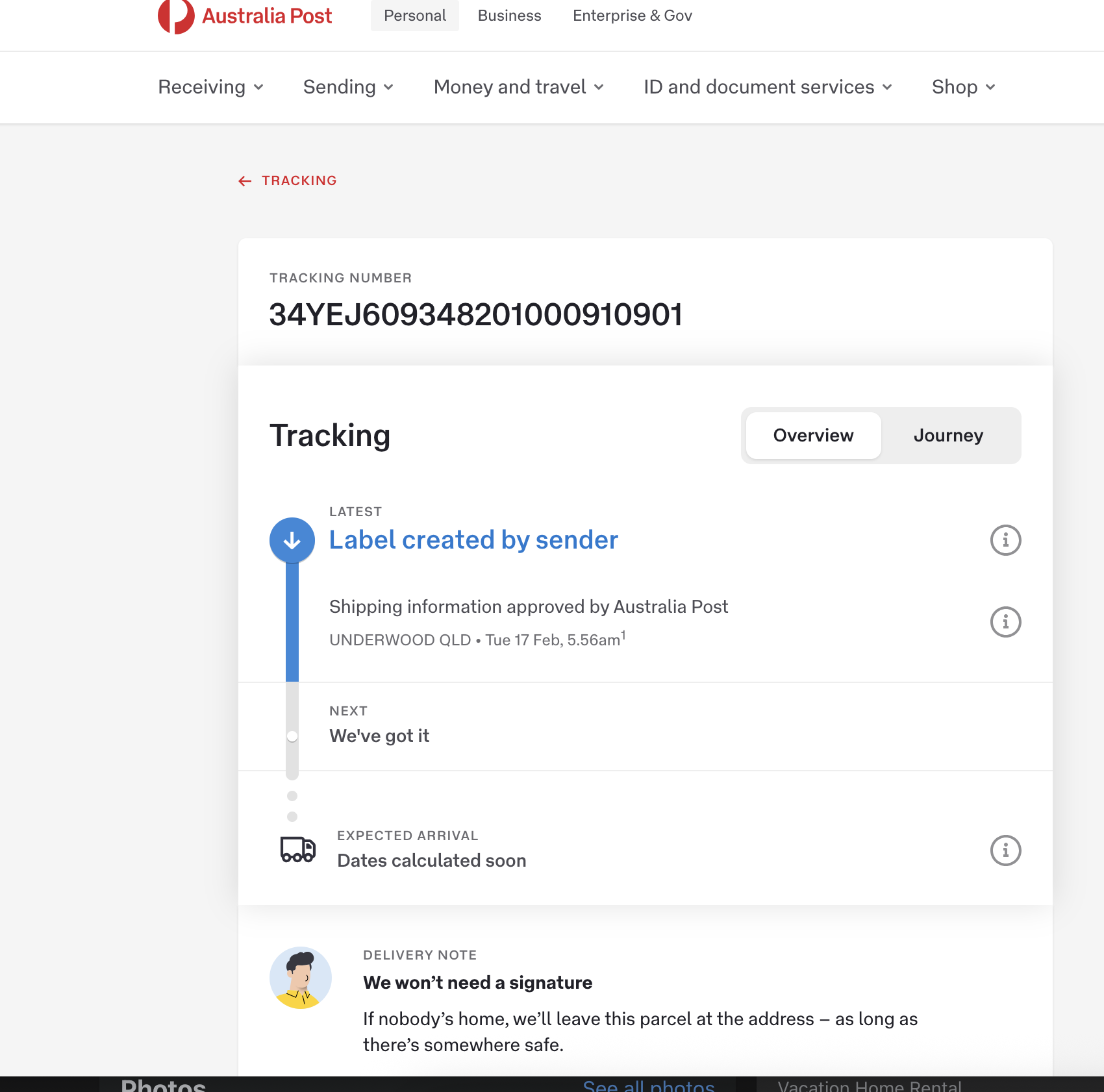Viewport: 1104px width, 1092px height.
Task: Click tracking number 34YEJ609348201000910901
Action: pos(476,315)
